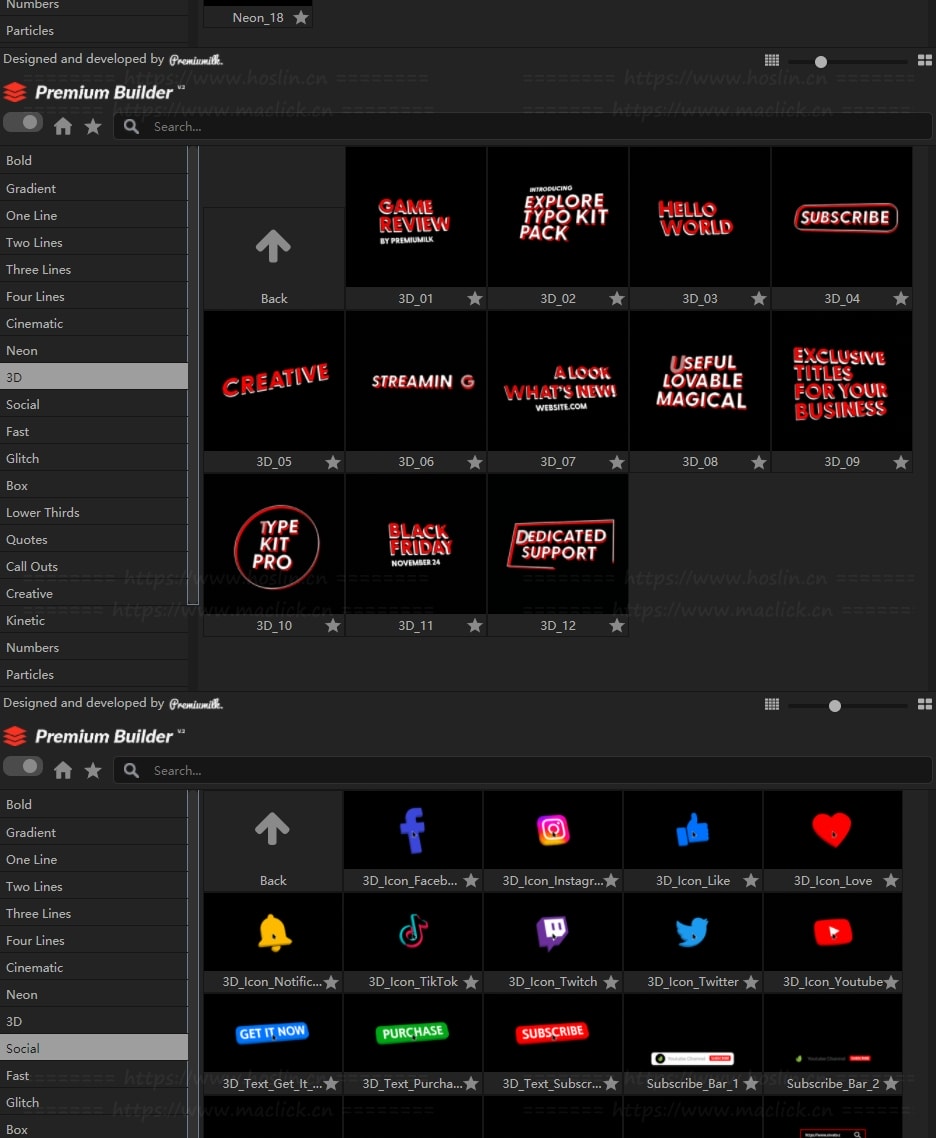
Task: Open the Purchase 3D text thumbnail
Action: pos(413,1033)
